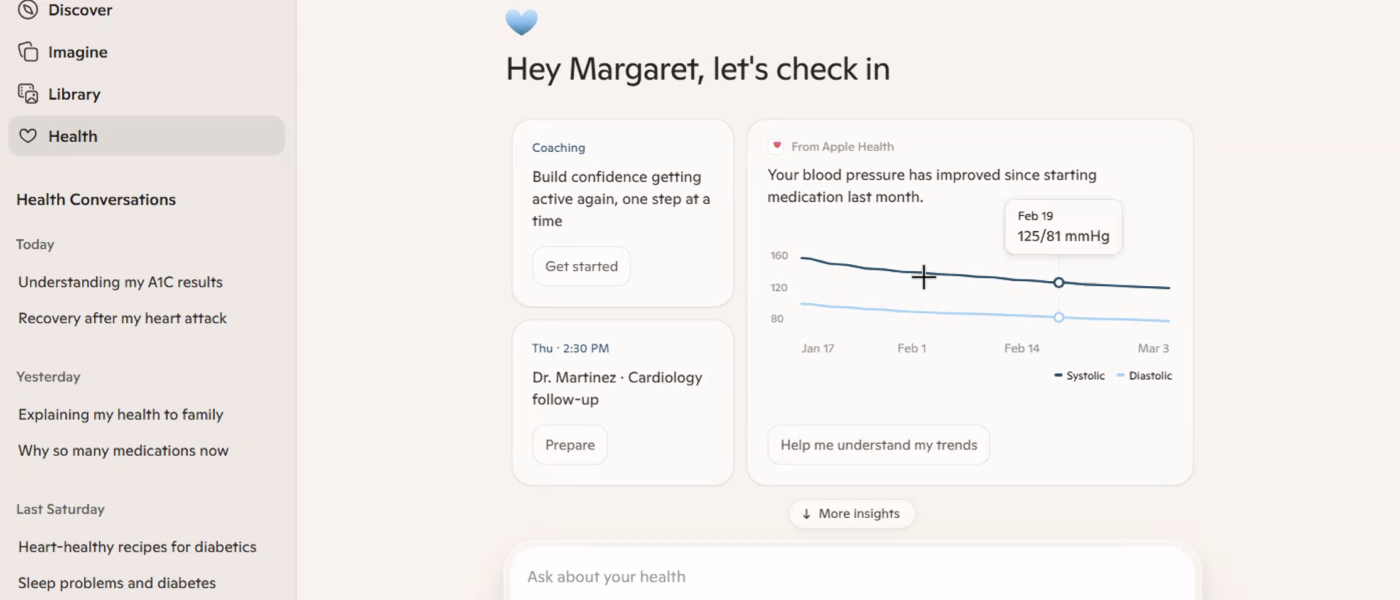Open the Discover section icon
Image resolution: width=1400 pixels, height=600 pixels.
[x=27, y=10]
